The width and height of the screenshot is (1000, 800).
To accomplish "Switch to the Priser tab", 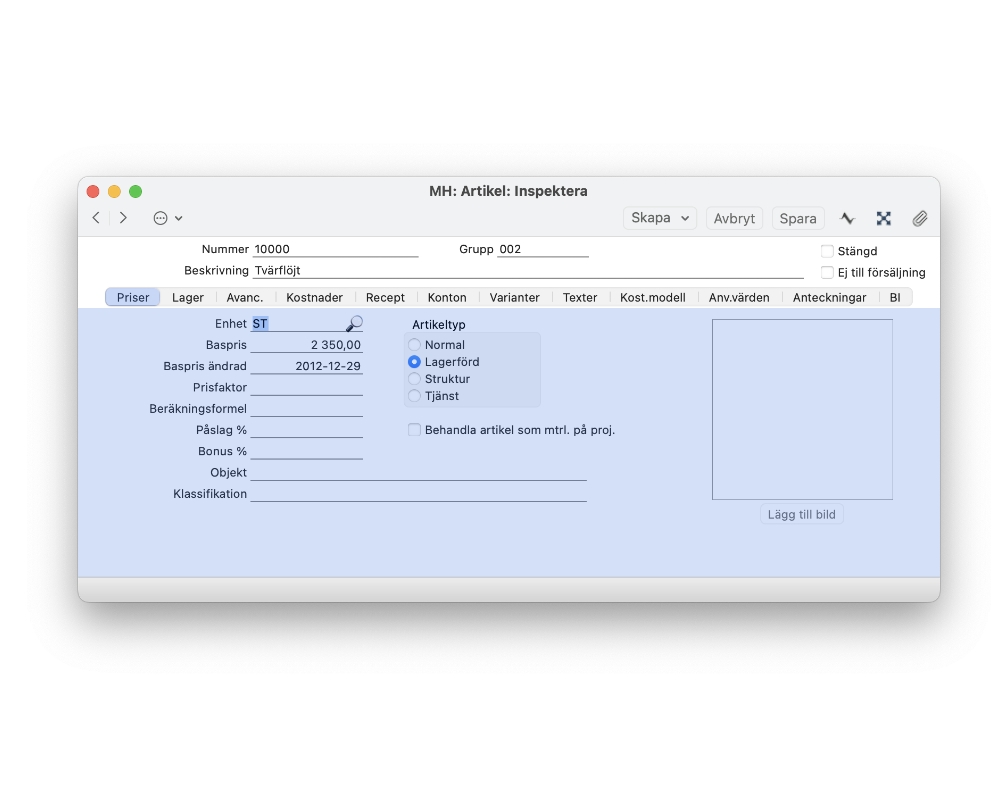I will coord(133,297).
